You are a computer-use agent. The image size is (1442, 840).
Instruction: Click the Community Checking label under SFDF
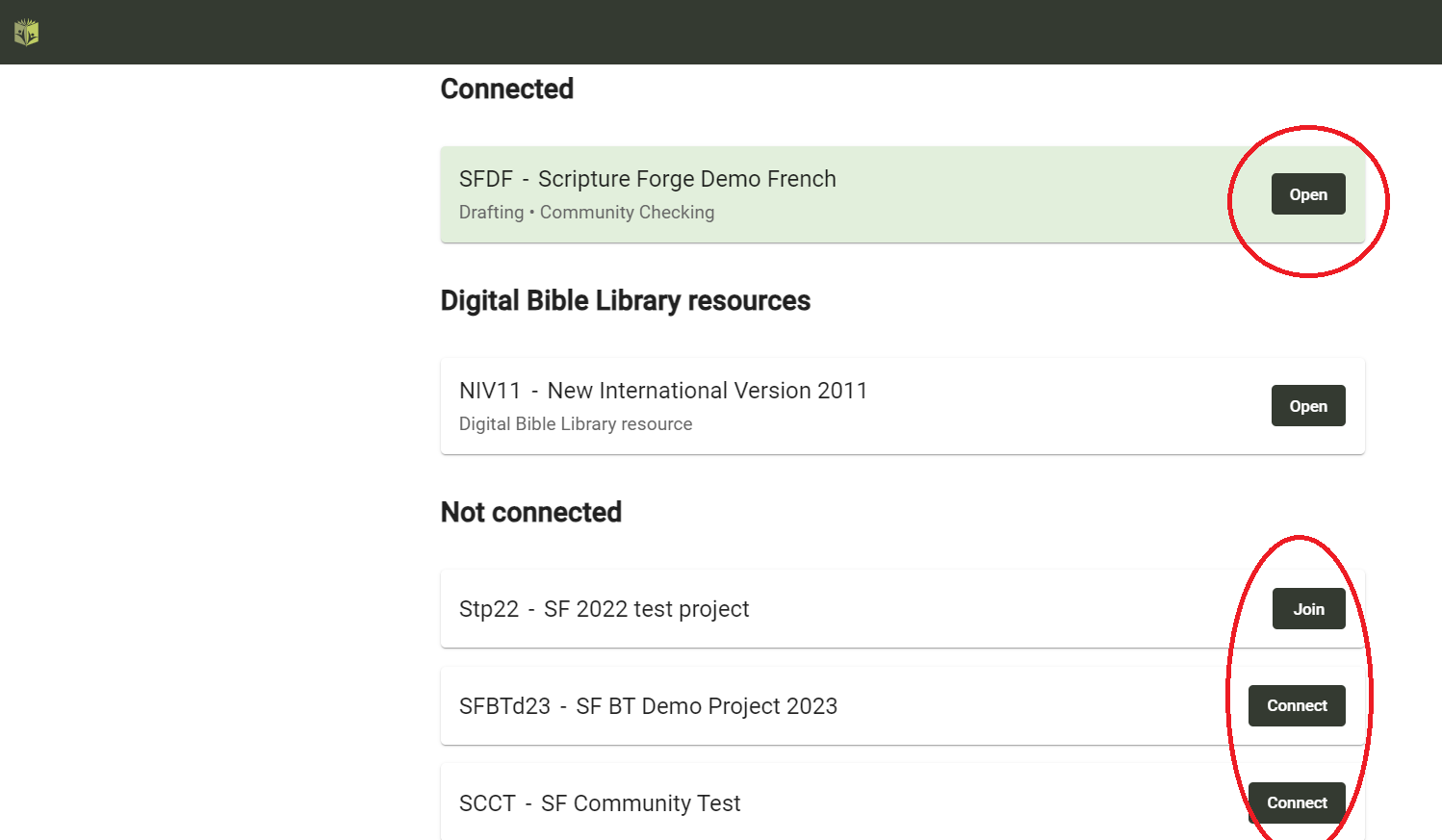coord(627,213)
